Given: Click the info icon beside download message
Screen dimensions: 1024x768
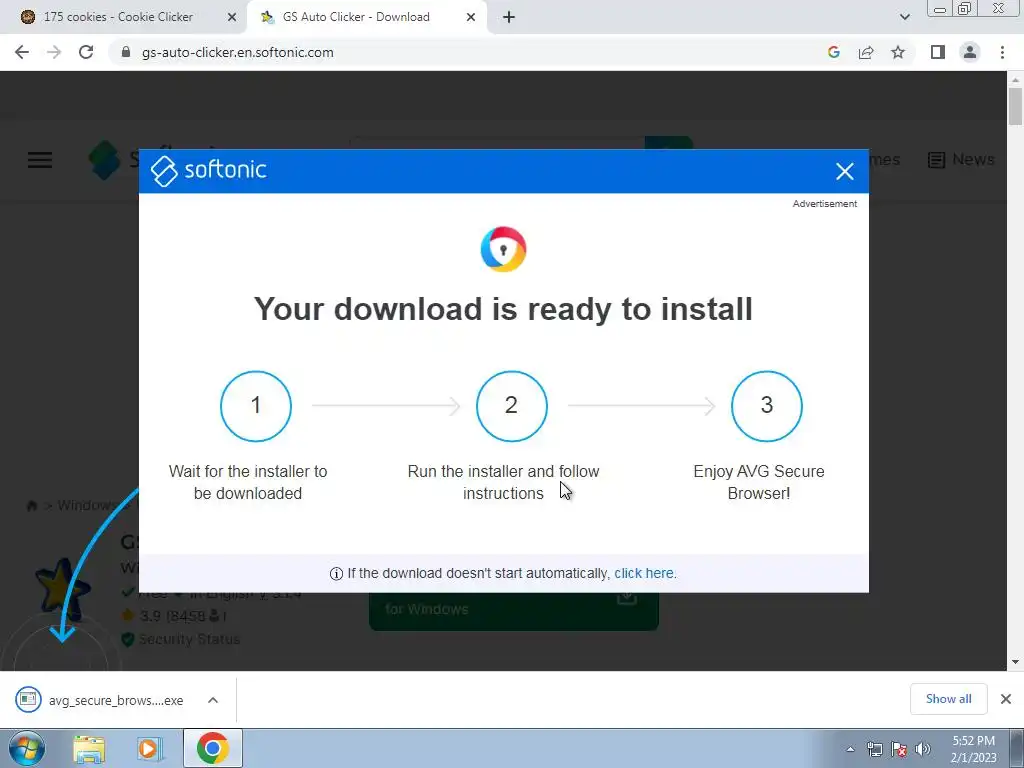Looking at the screenshot, I should tap(336, 574).
